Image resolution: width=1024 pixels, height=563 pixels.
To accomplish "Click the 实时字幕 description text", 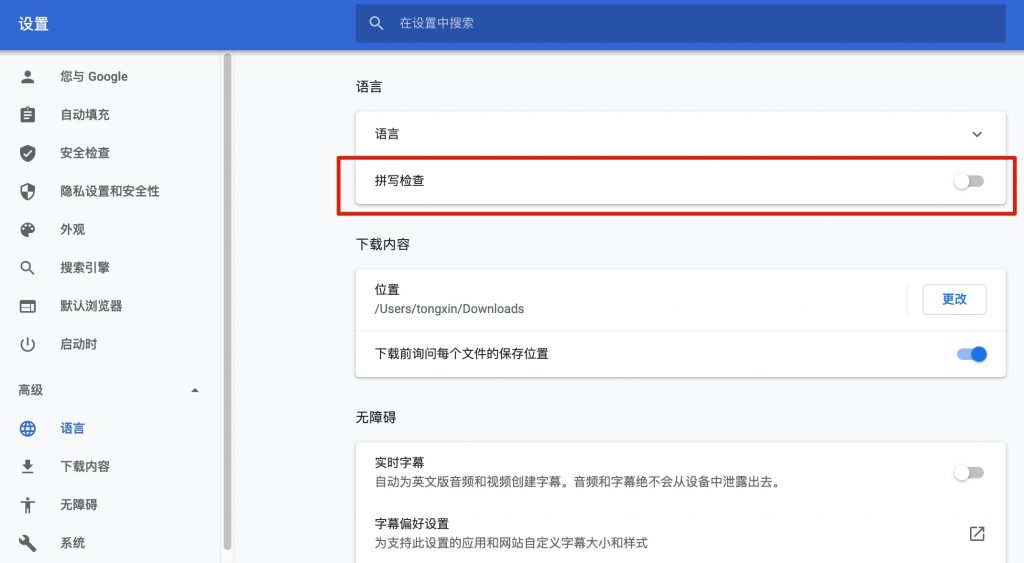I will pyautogui.click(x=577, y=482).
